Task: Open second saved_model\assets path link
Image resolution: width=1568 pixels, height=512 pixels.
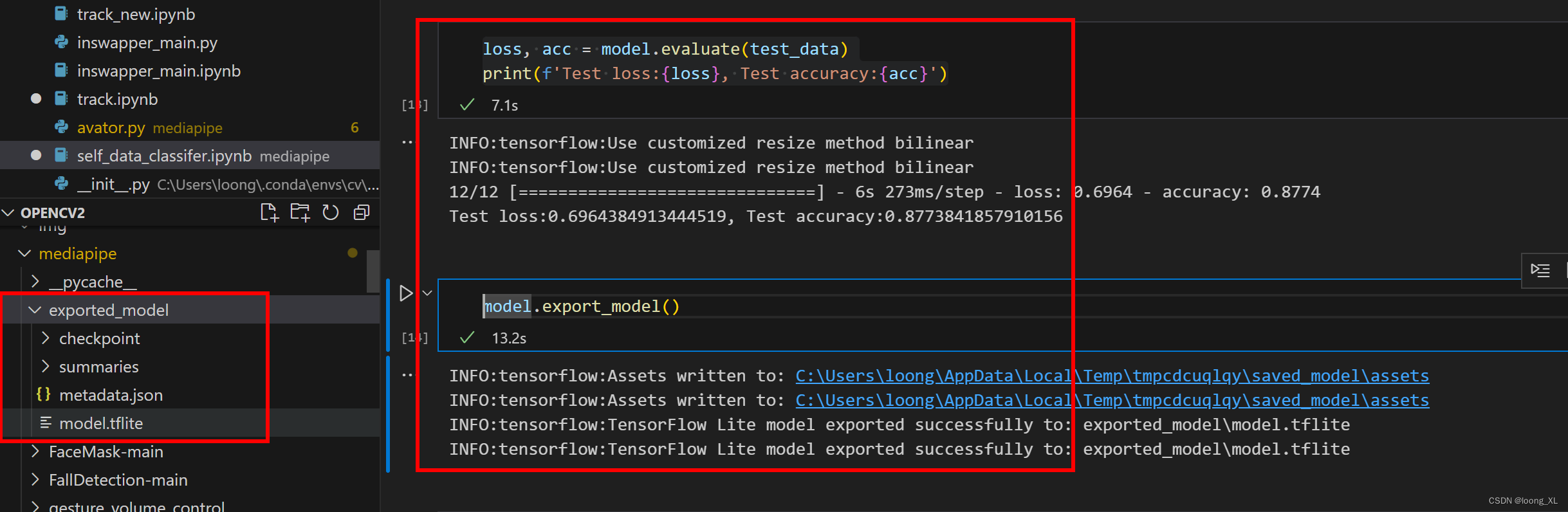Action: pyautogui.click(x=1112, y=400)
